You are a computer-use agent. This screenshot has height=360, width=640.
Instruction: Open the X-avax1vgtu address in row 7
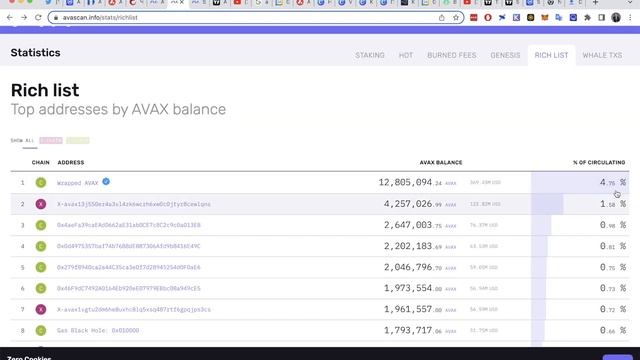[134, 309]
